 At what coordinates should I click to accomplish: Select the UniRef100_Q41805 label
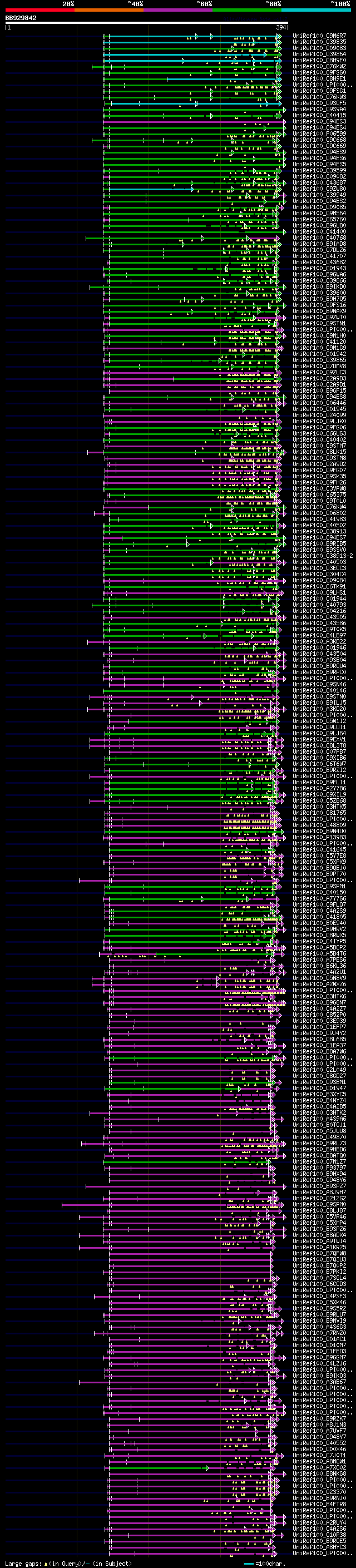pyautogui.click(x=319, y=917)
